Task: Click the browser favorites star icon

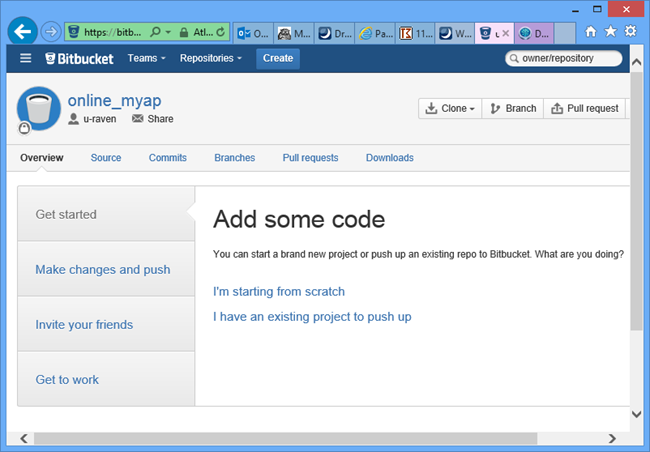Action: (x=610, y=32)
